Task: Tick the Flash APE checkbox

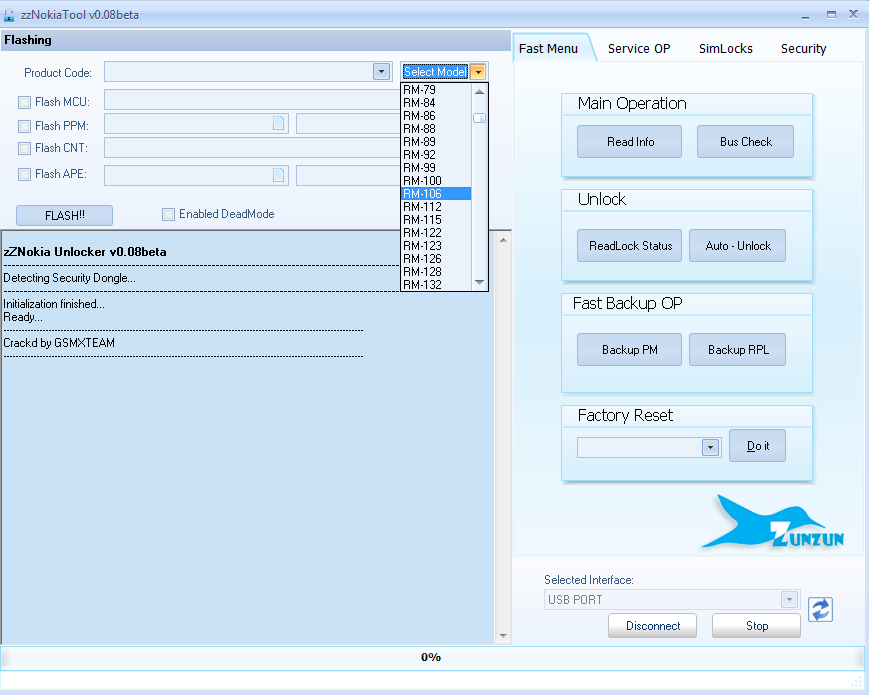Action: point(24,174)
